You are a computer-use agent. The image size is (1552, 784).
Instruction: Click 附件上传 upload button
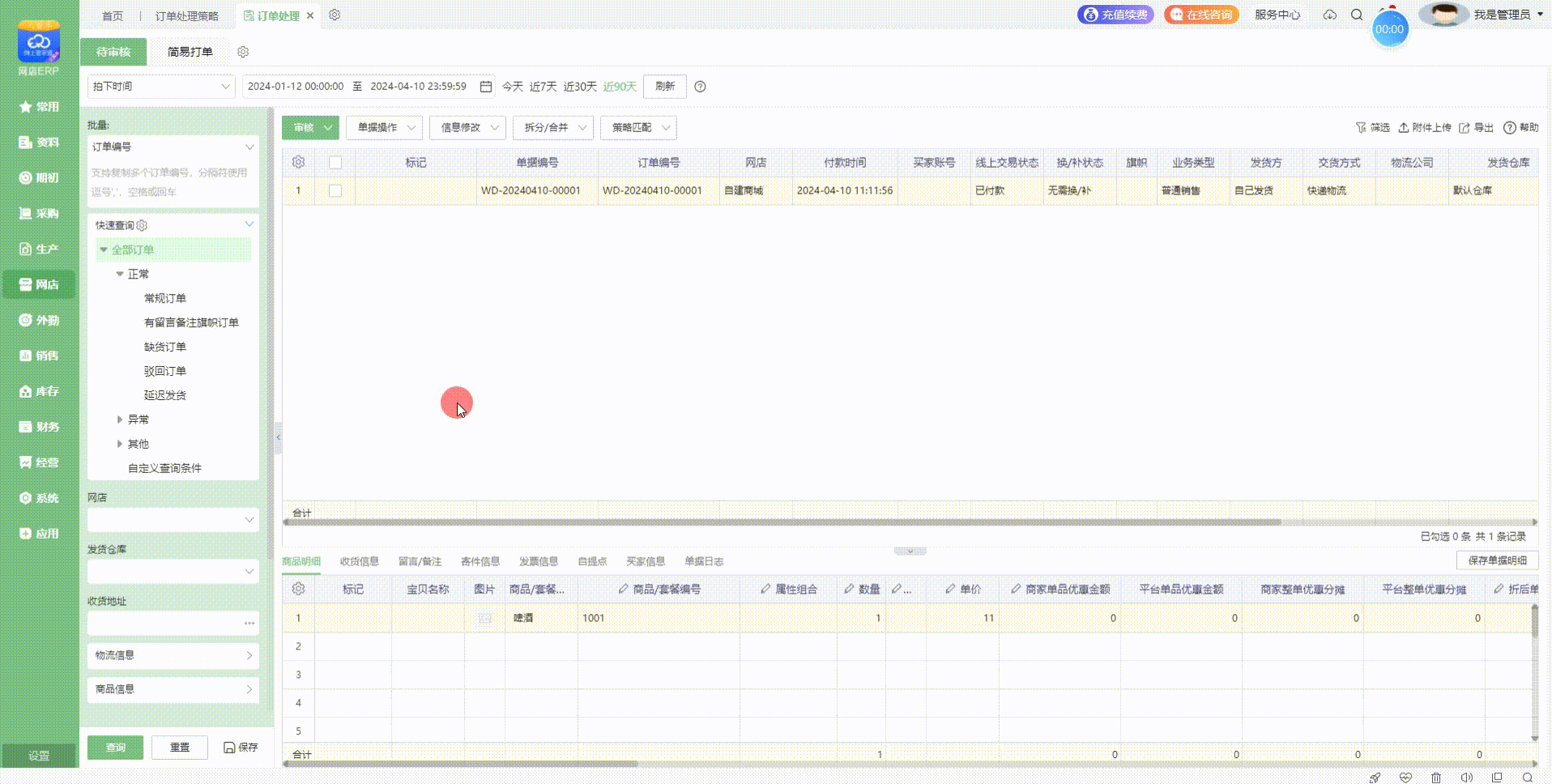[x=1425, y=128]
